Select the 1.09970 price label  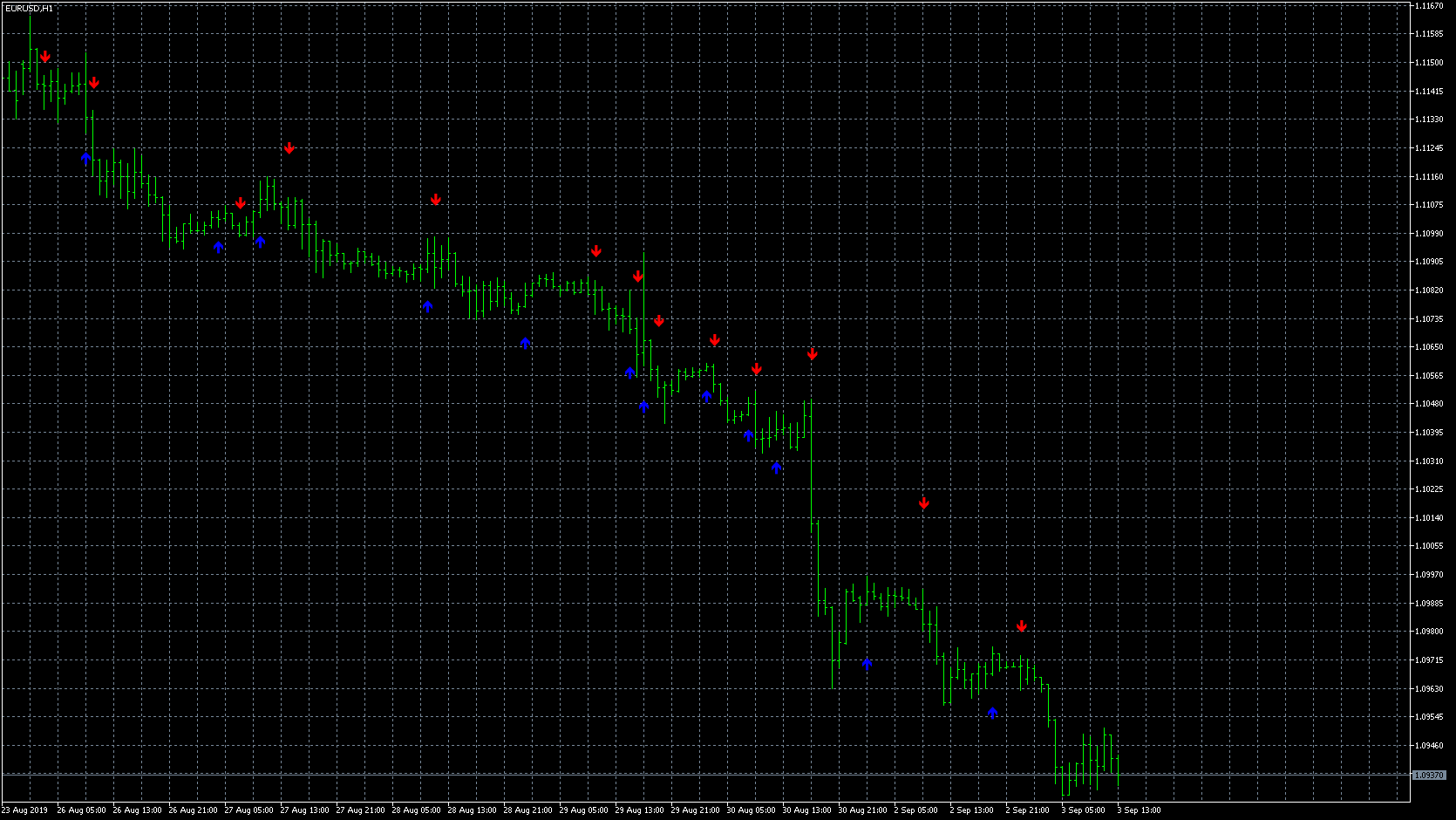click(1430, 575)
